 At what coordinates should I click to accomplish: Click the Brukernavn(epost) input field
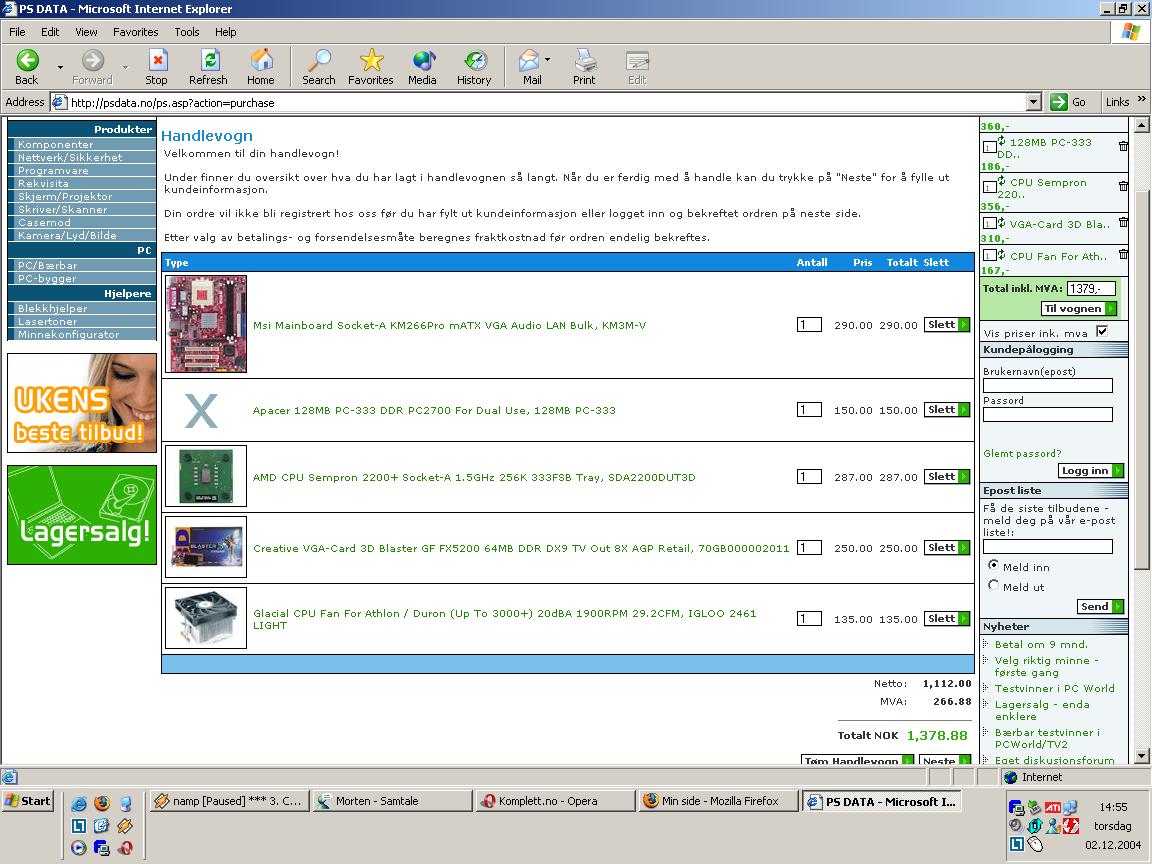1048,385
